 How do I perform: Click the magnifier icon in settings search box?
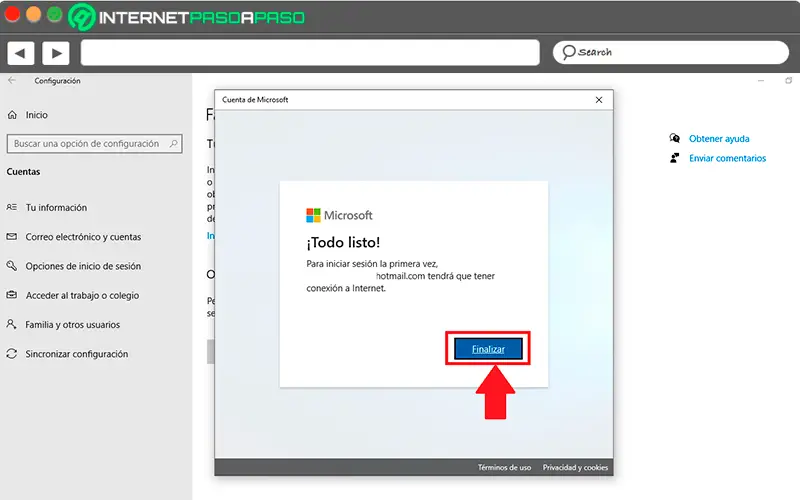click(x=173, y=143)
